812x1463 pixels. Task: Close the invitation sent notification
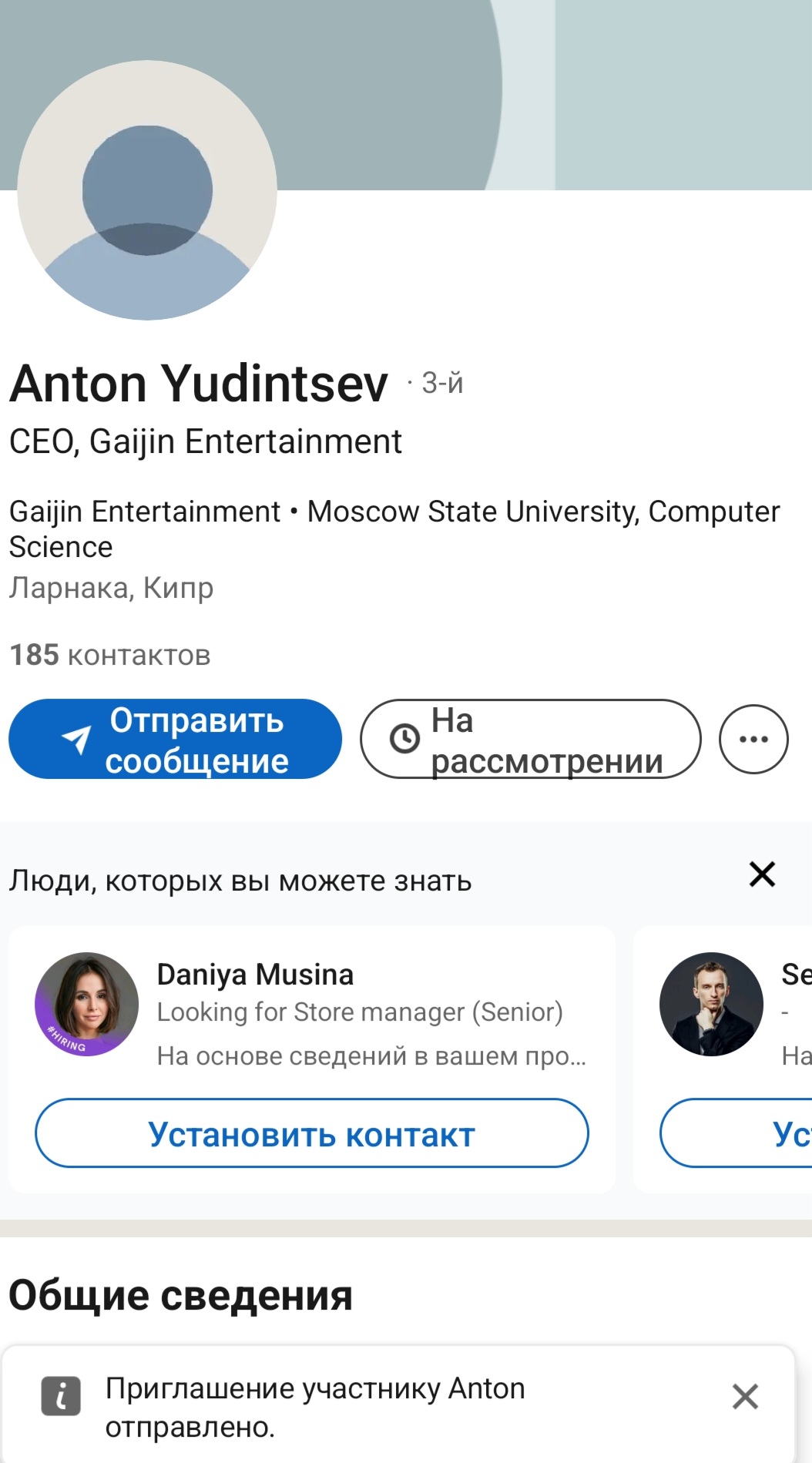(745, 1396)
